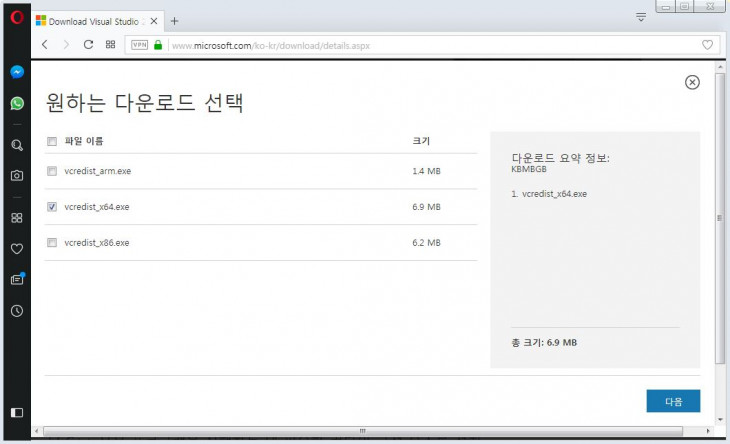Click the horizontal scrollbar thumb
This screenshot has width=730, height=444.
click(363, 431)
